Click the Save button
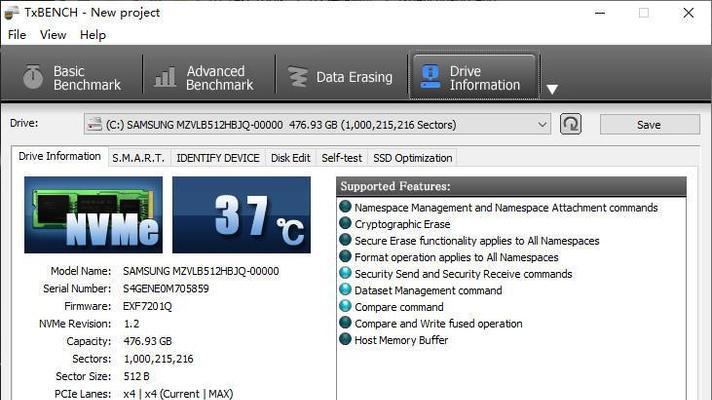 coord(649,124)
